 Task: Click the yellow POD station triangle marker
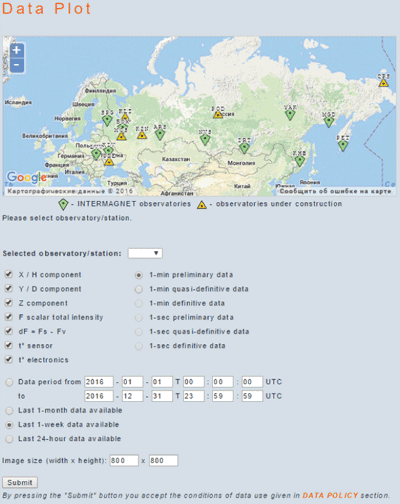[218, 115]
